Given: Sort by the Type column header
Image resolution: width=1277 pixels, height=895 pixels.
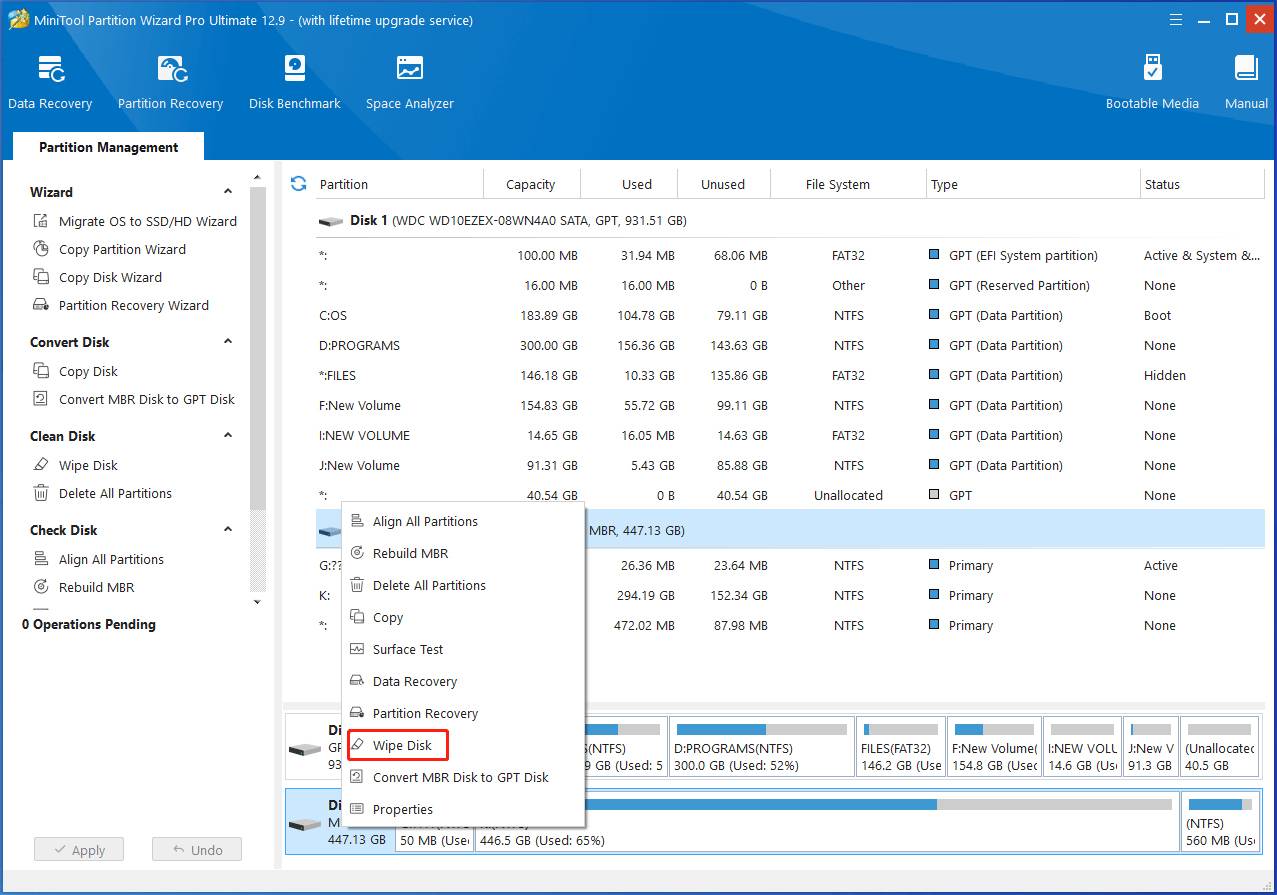Looking at the screenshot, I should pyautogui.click(x=1033, y=184).
